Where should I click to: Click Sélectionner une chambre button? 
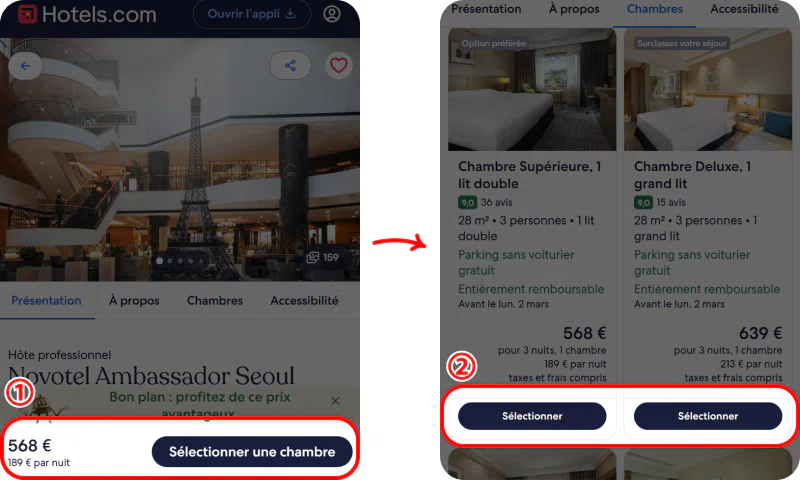252,451
